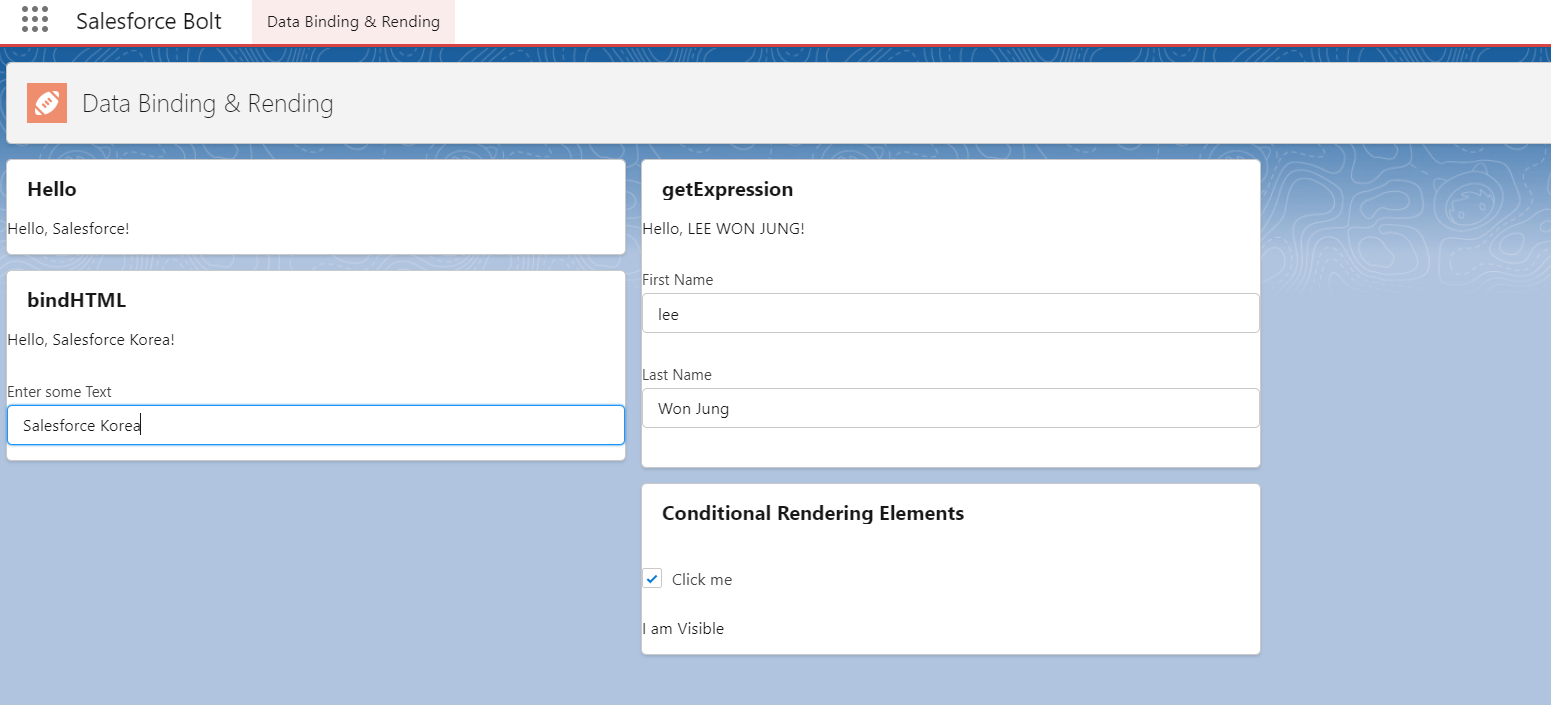Click the text Hello, LEE WON JUNG!

tap(723, 228)
